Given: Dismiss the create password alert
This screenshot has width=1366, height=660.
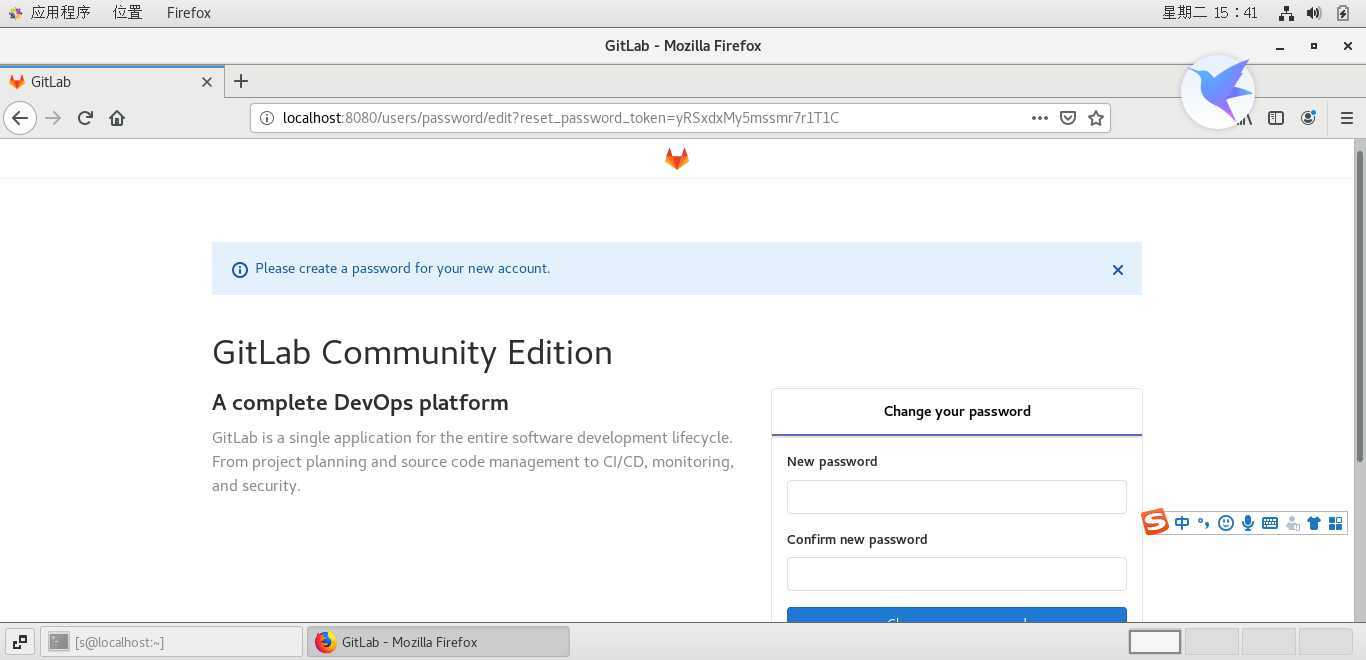Looking at the screenshot, I should click(x=1118, y=270).
